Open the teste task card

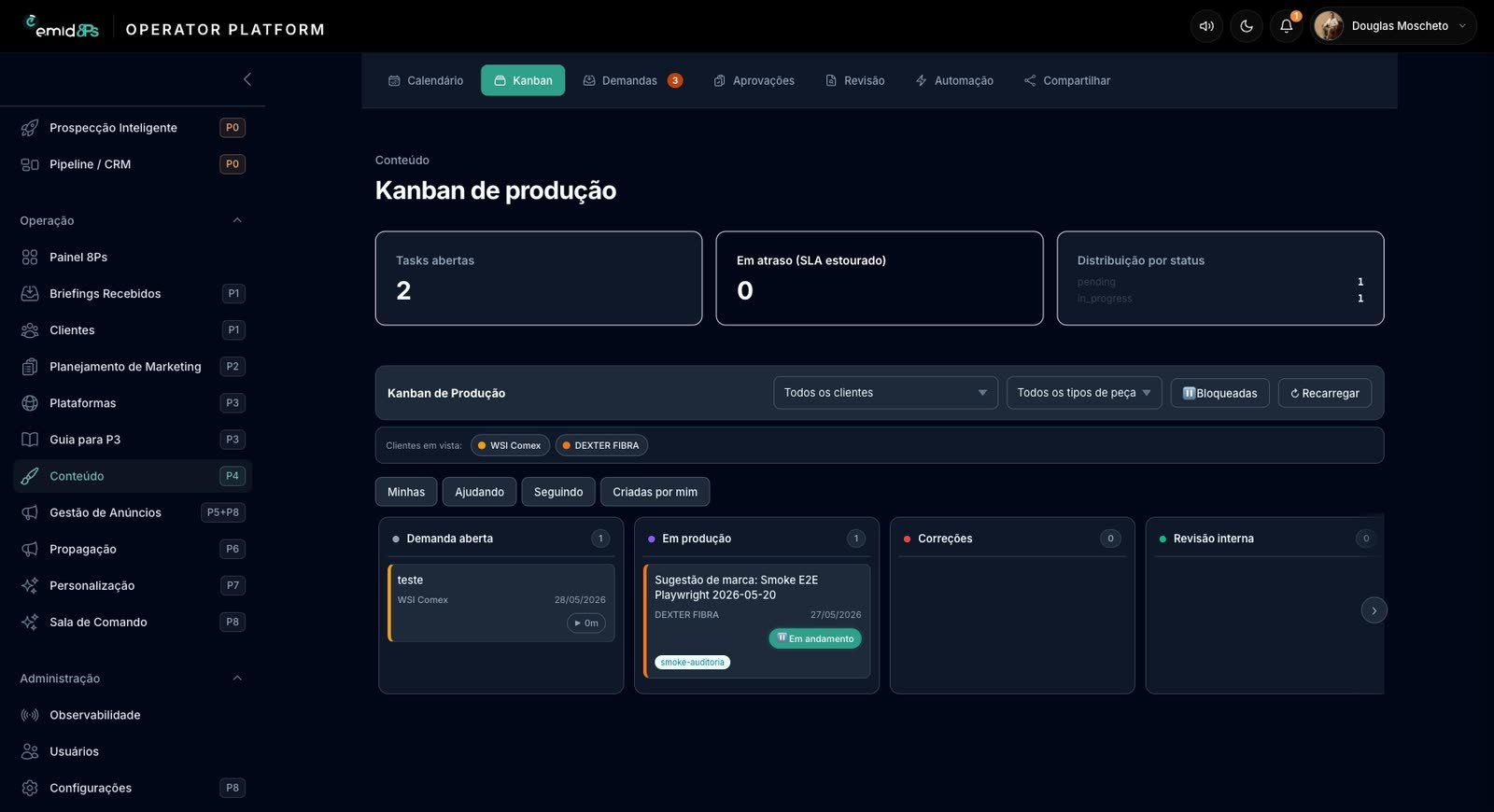point(501,603)
